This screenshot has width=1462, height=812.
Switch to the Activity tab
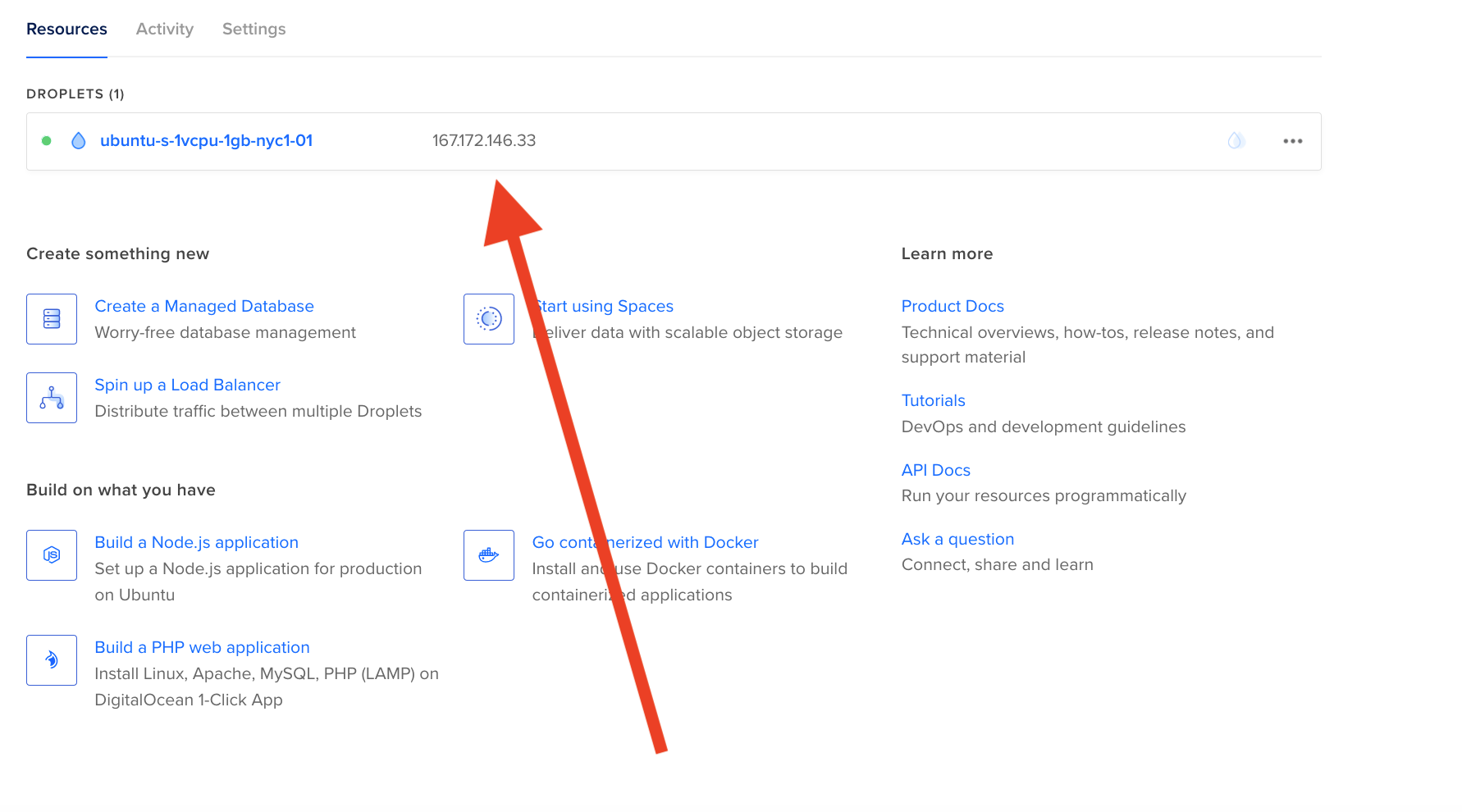tap(164, 29)
